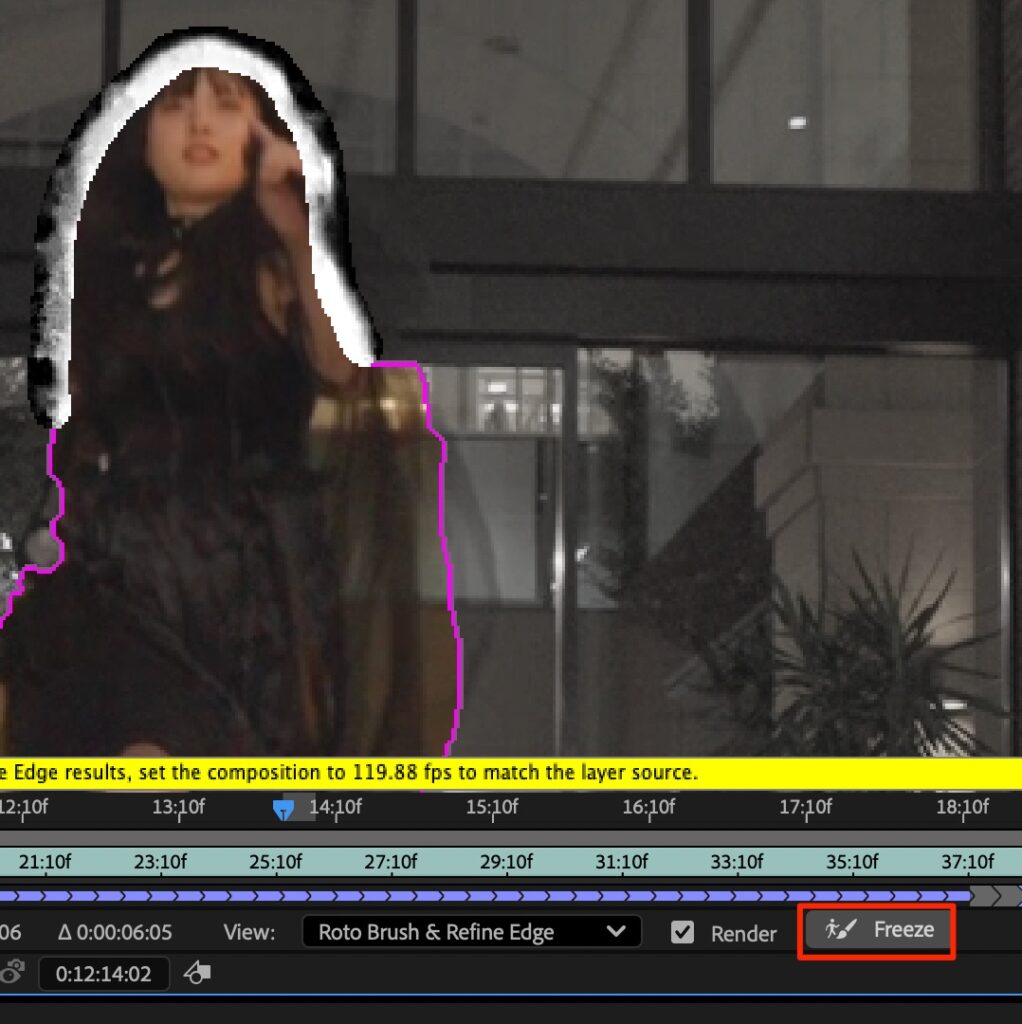Viewport: 1022px width, 1024px height.
Task: Toggle the Render checkbox
Action: tap(682, 933)
